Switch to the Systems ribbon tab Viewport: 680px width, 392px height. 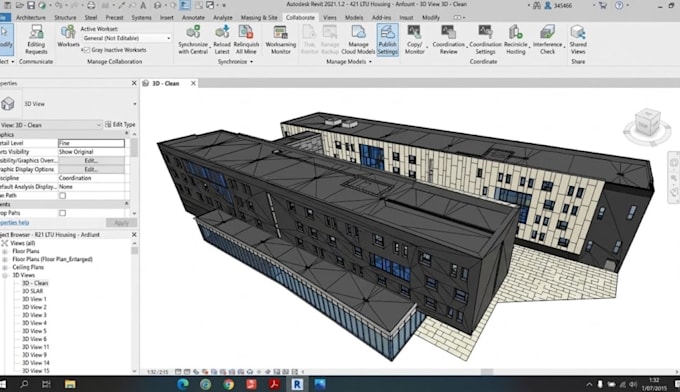click(x=141, y=17)
